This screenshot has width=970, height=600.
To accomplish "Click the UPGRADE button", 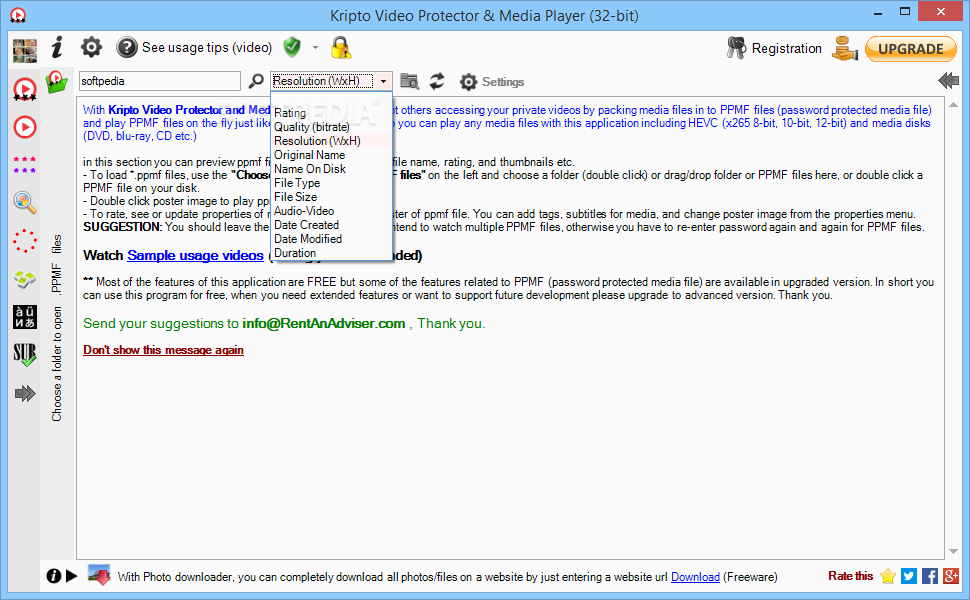I will coord(911,49).
